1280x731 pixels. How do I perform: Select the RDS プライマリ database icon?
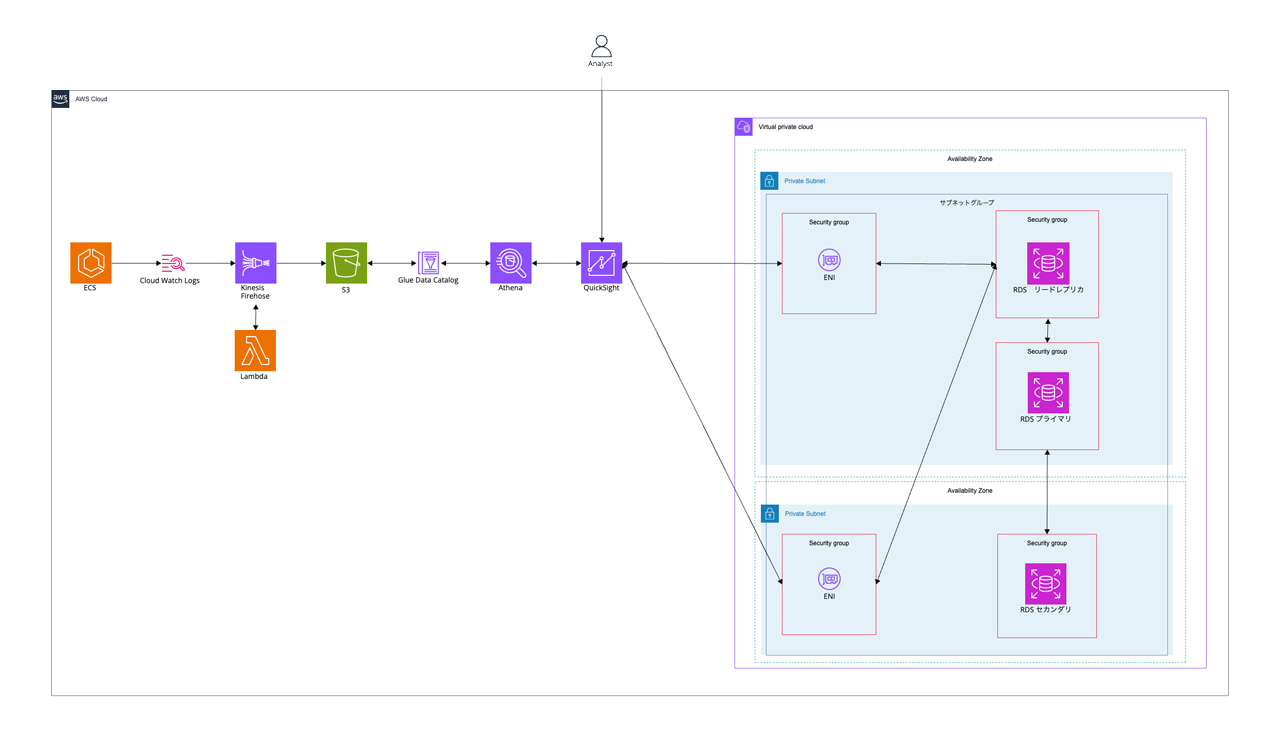click(x=1048, y=393)
